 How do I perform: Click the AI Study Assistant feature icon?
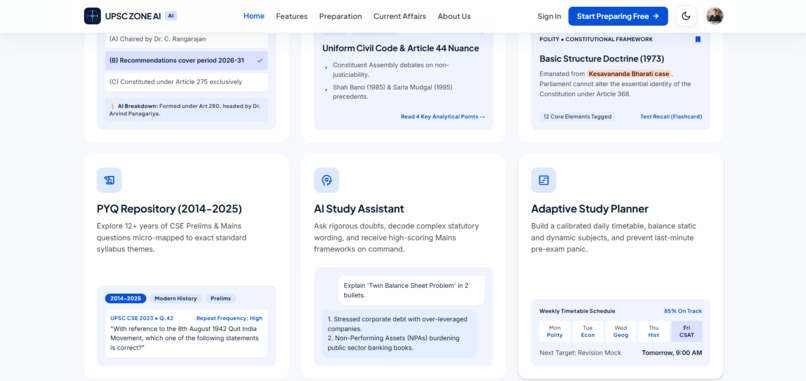pyautogui.click(x=326, y=180)
